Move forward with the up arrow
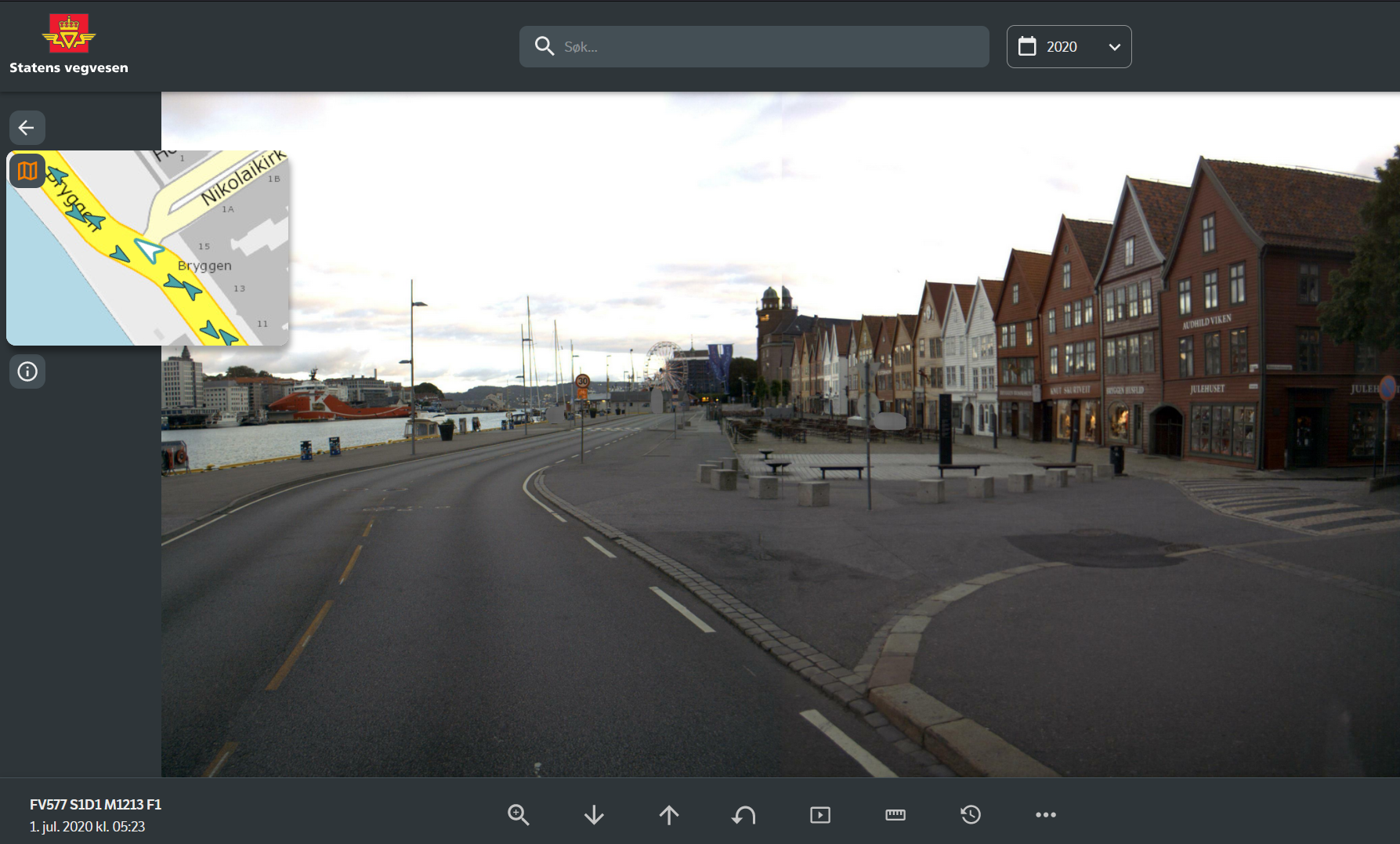Image resolution: width=1400 pixels, height=844 pixels. pos(669,815)
